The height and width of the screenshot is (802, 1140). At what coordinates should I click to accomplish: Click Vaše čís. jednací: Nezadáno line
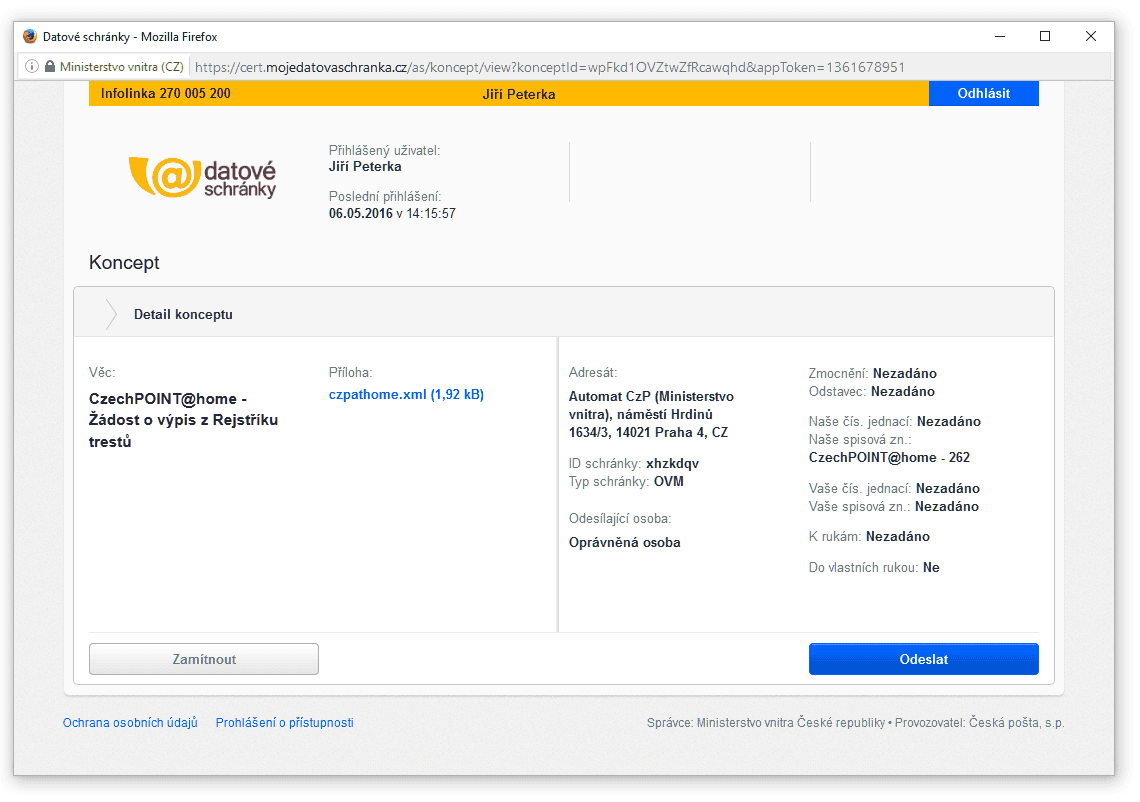(894, 489)
